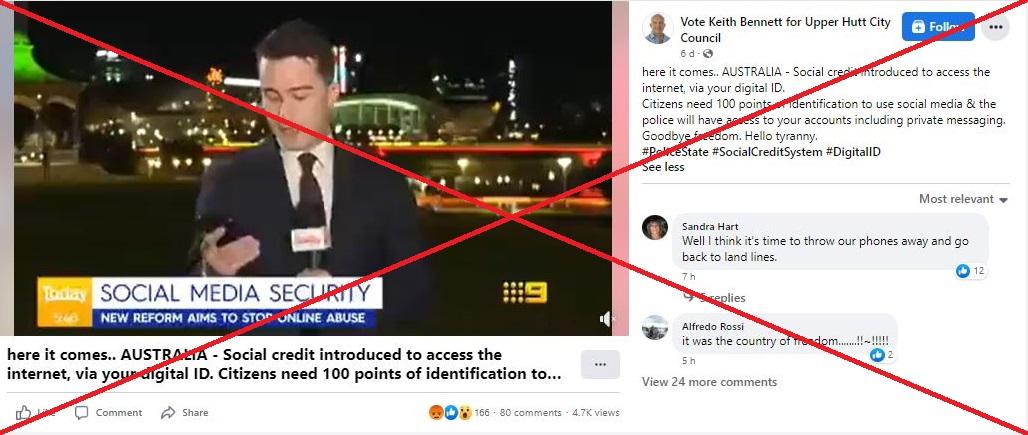The height and width of the screenshot is (435, 1028).
Task: Open Keith Bennett page profile picture
Action: (657, 28)
